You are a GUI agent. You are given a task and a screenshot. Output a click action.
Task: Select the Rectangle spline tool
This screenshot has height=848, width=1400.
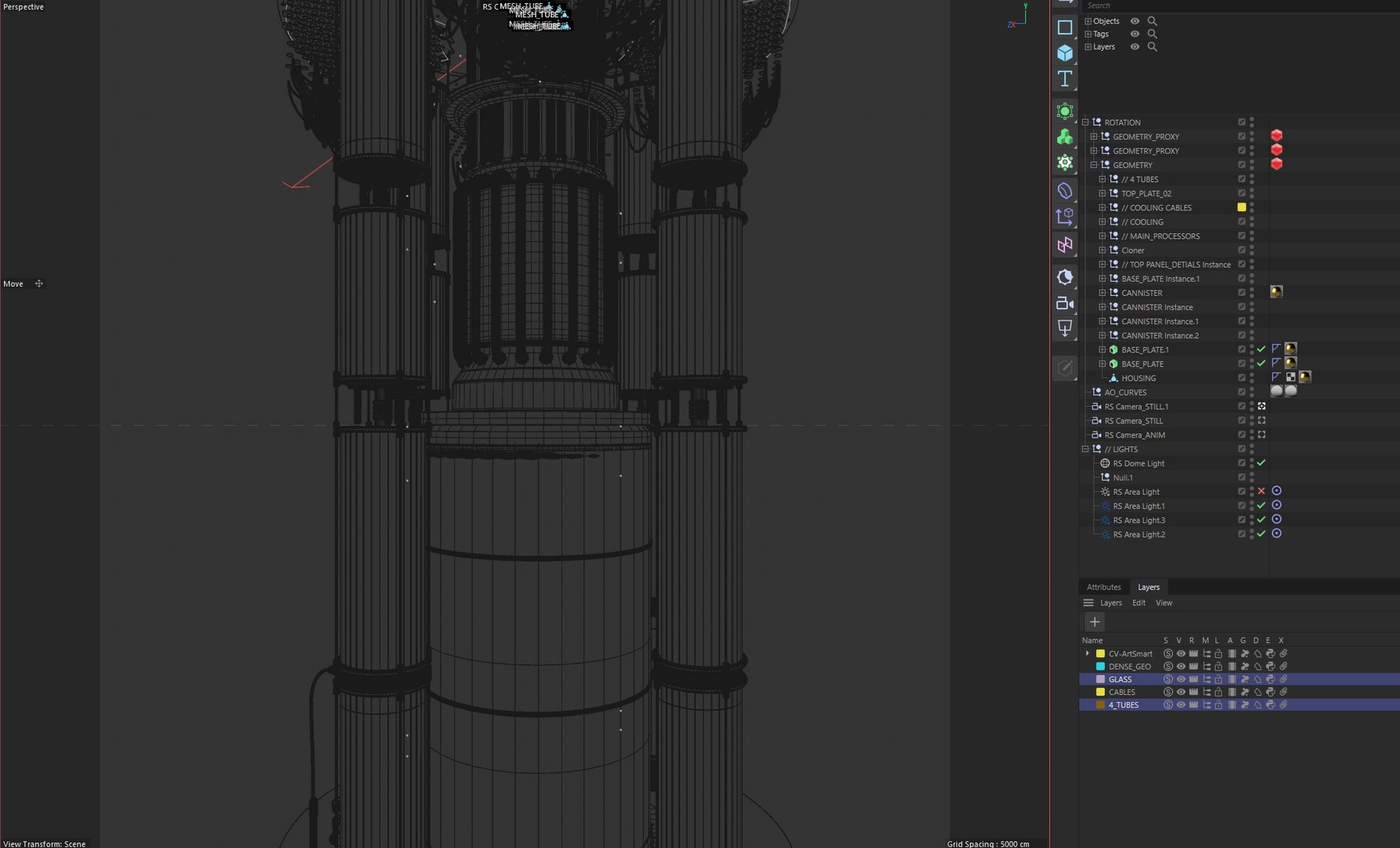(x=1065, y=27)
